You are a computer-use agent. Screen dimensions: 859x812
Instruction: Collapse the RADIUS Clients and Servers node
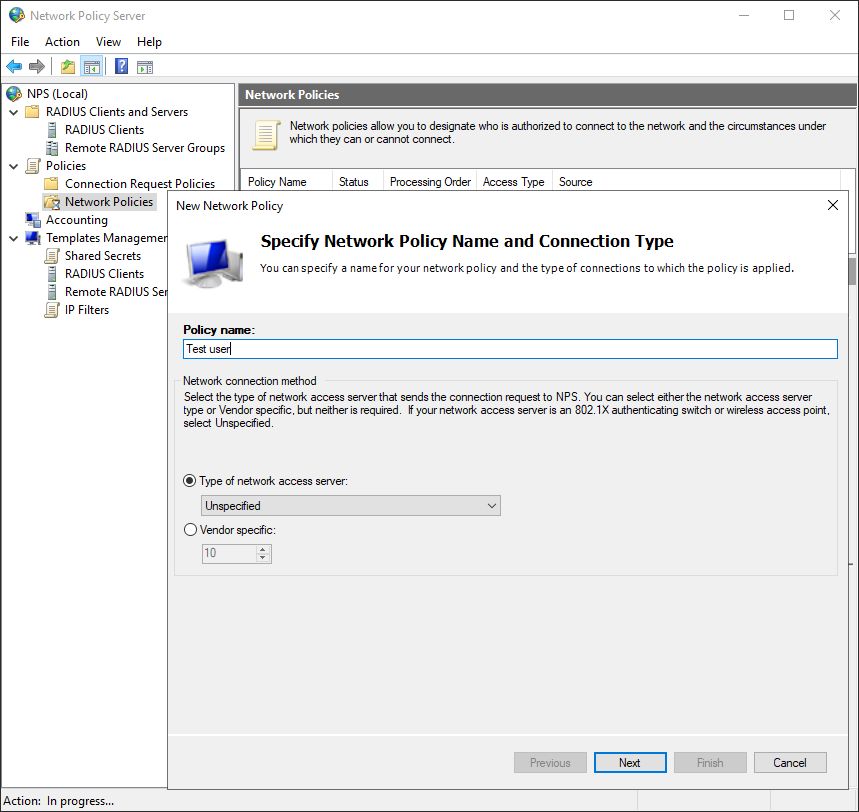point(14,112)
